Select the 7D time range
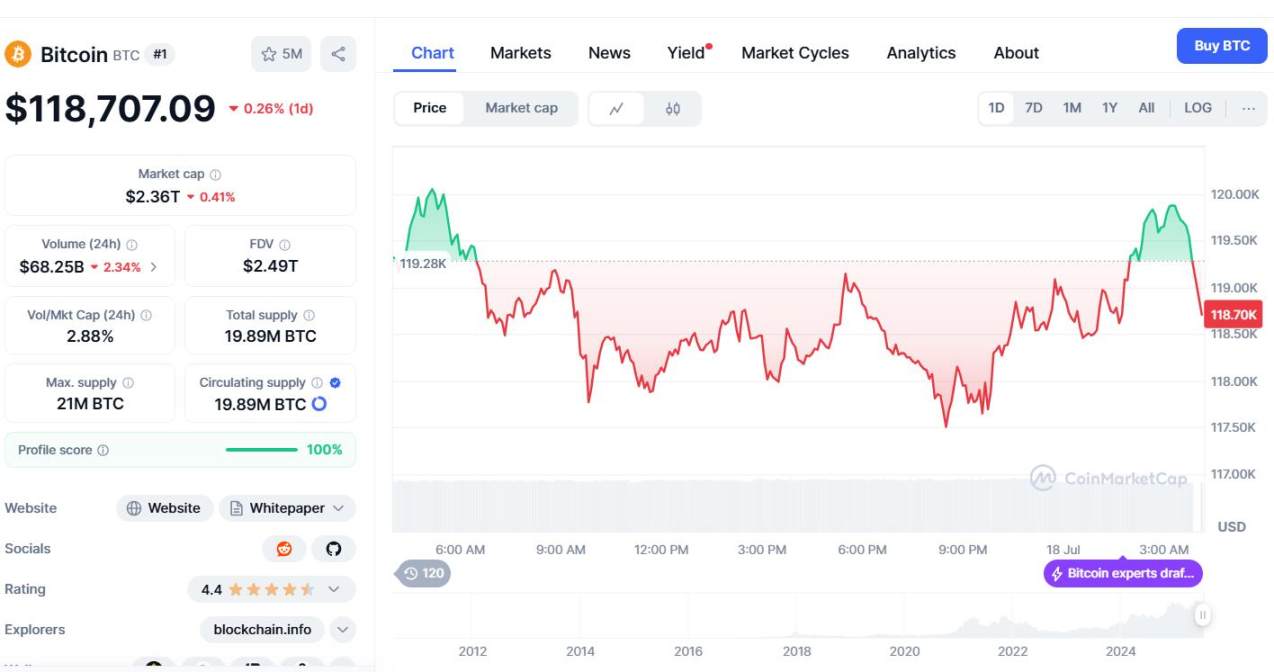The width and height of the screenshot is (1274, 672). click(1033, 108)
